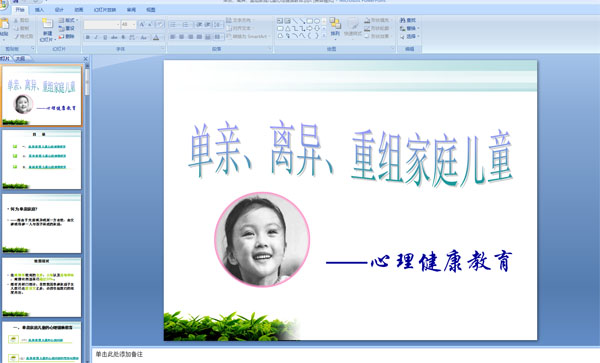Click the Paste clipboard icon

coord(4,24)
